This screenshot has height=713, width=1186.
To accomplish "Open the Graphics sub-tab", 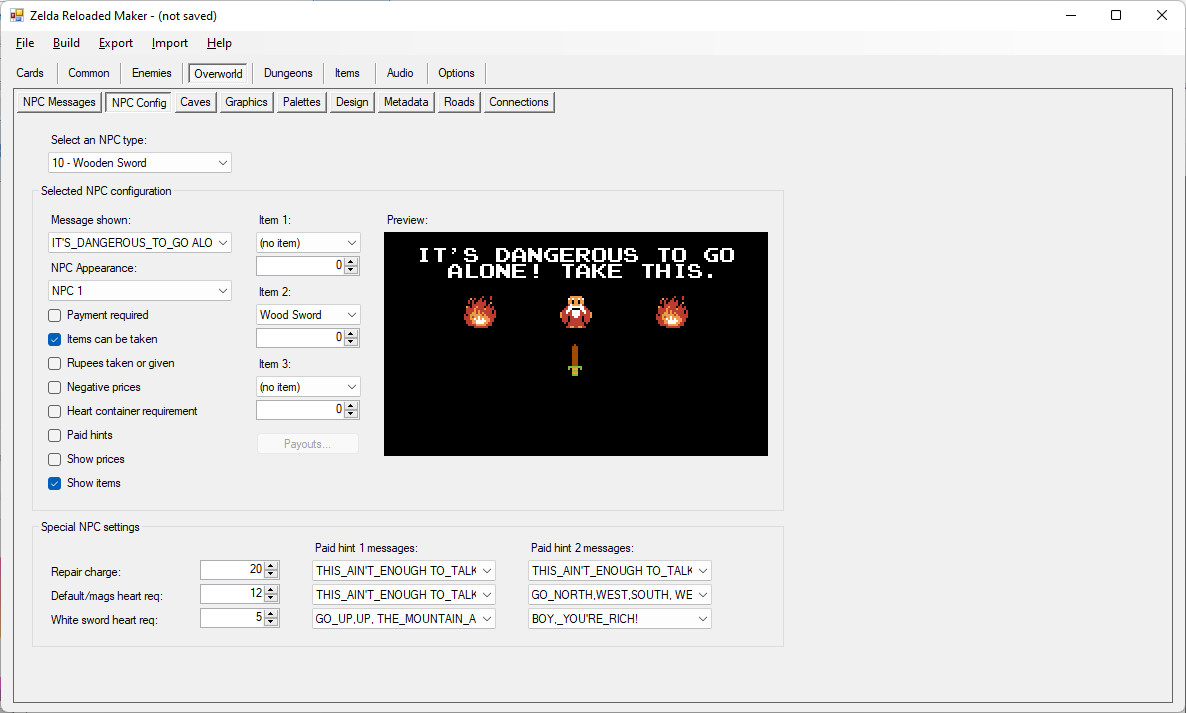I will [x=247, y=102].
